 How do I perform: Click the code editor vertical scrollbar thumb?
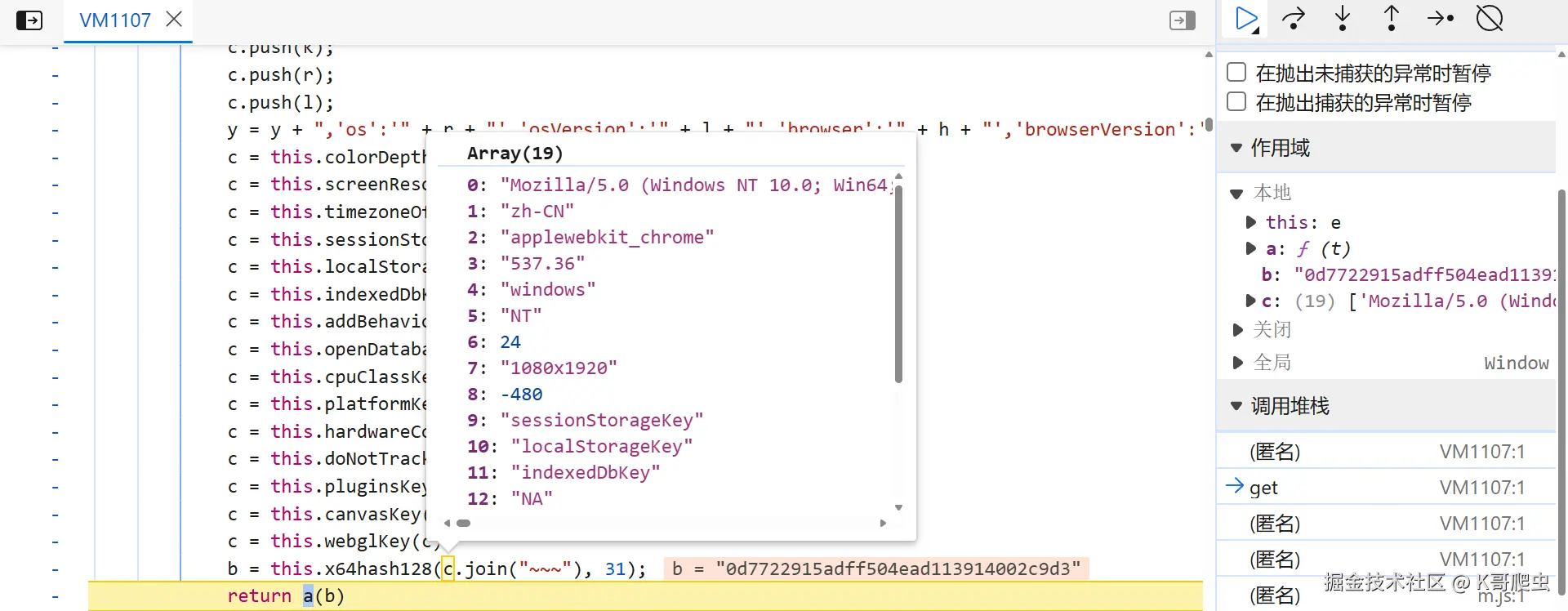click(x=1209, y=125)
